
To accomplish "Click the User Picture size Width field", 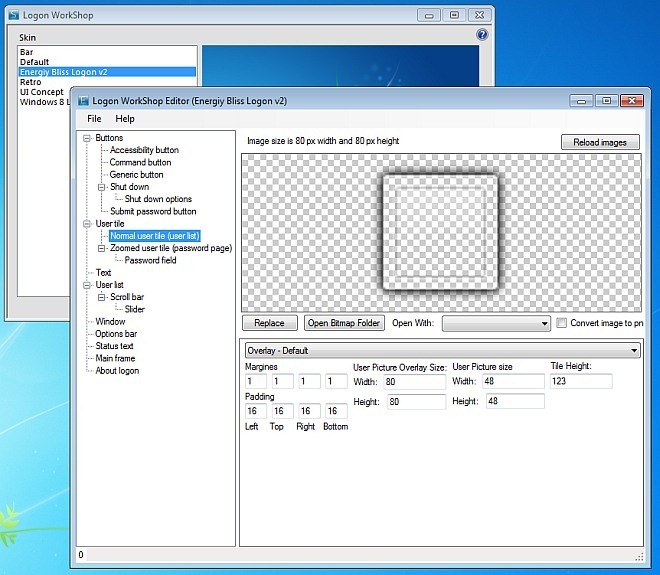I will coord(514,381).
